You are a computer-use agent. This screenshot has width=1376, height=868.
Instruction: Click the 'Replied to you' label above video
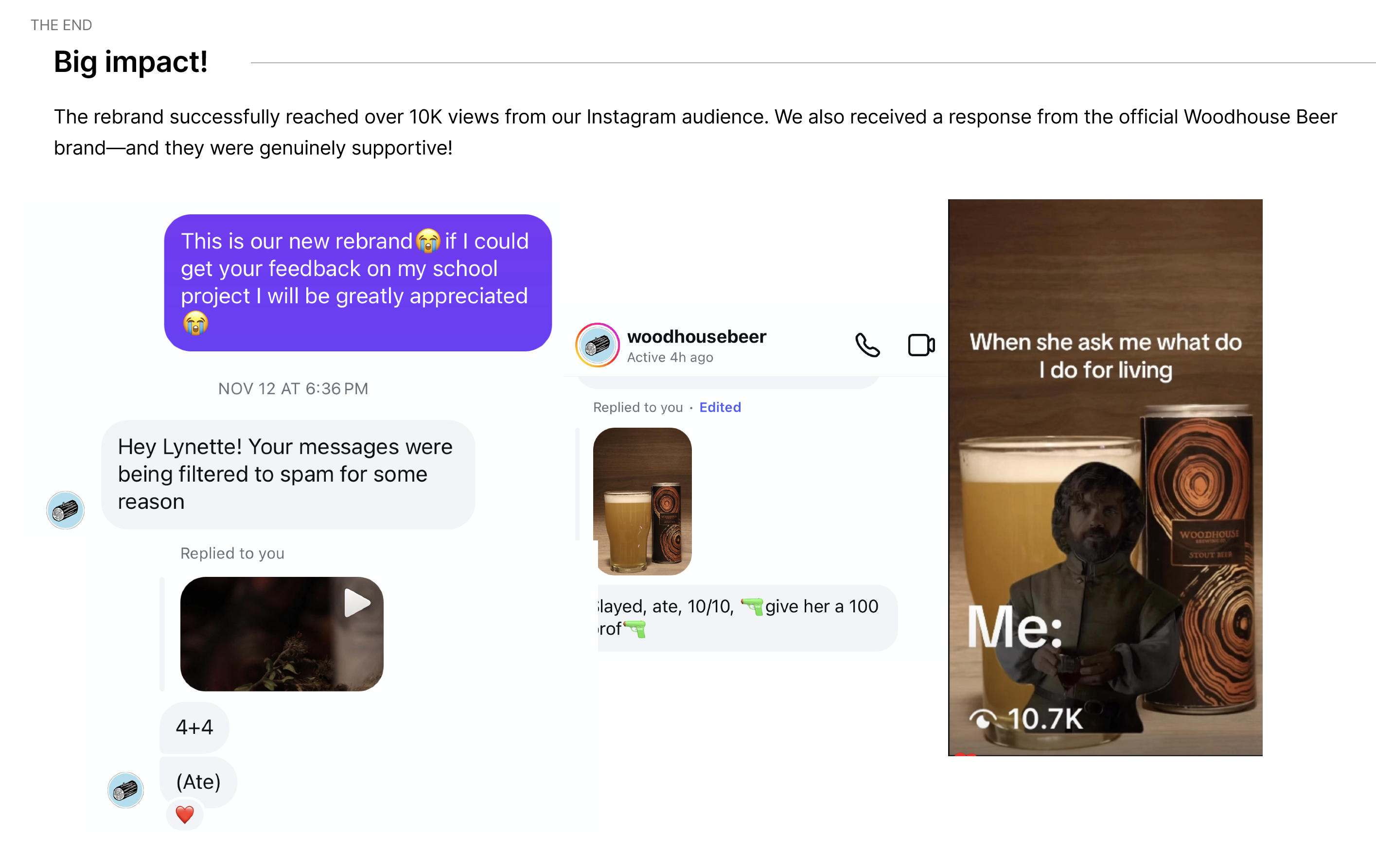click(232, 554)
